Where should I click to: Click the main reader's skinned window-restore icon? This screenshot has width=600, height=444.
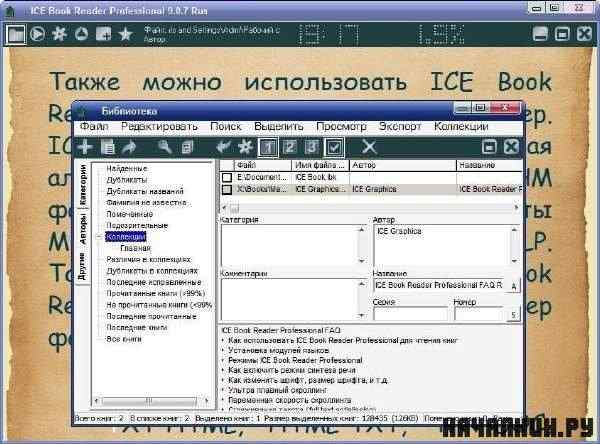[x=562, y=34]
